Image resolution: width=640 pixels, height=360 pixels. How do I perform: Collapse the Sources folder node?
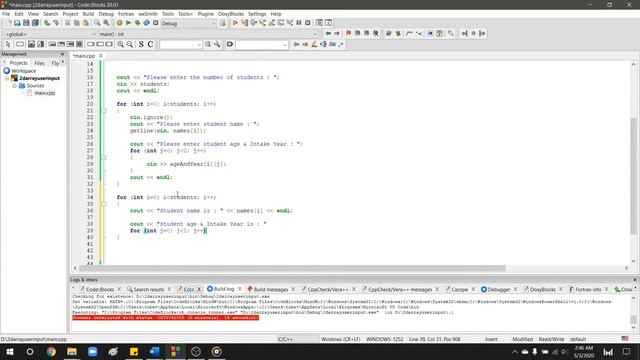(14, 86)
